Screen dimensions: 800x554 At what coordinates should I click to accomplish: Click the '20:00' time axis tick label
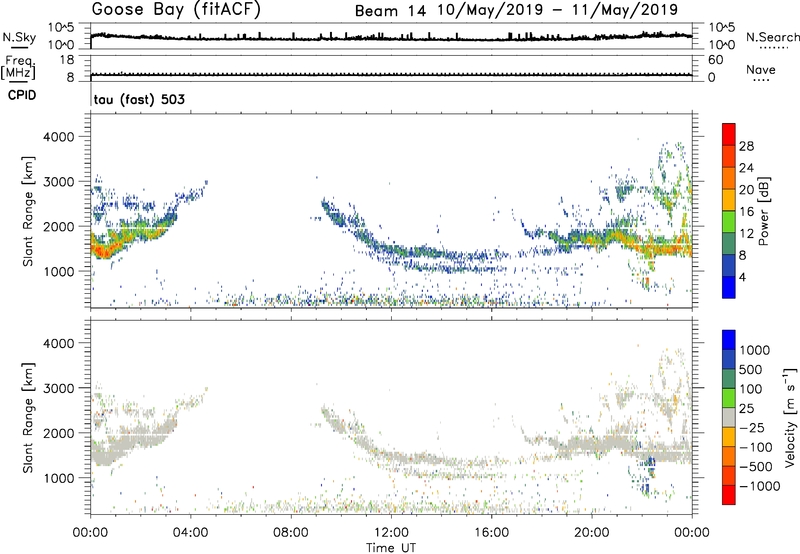[x=591, y=533]
